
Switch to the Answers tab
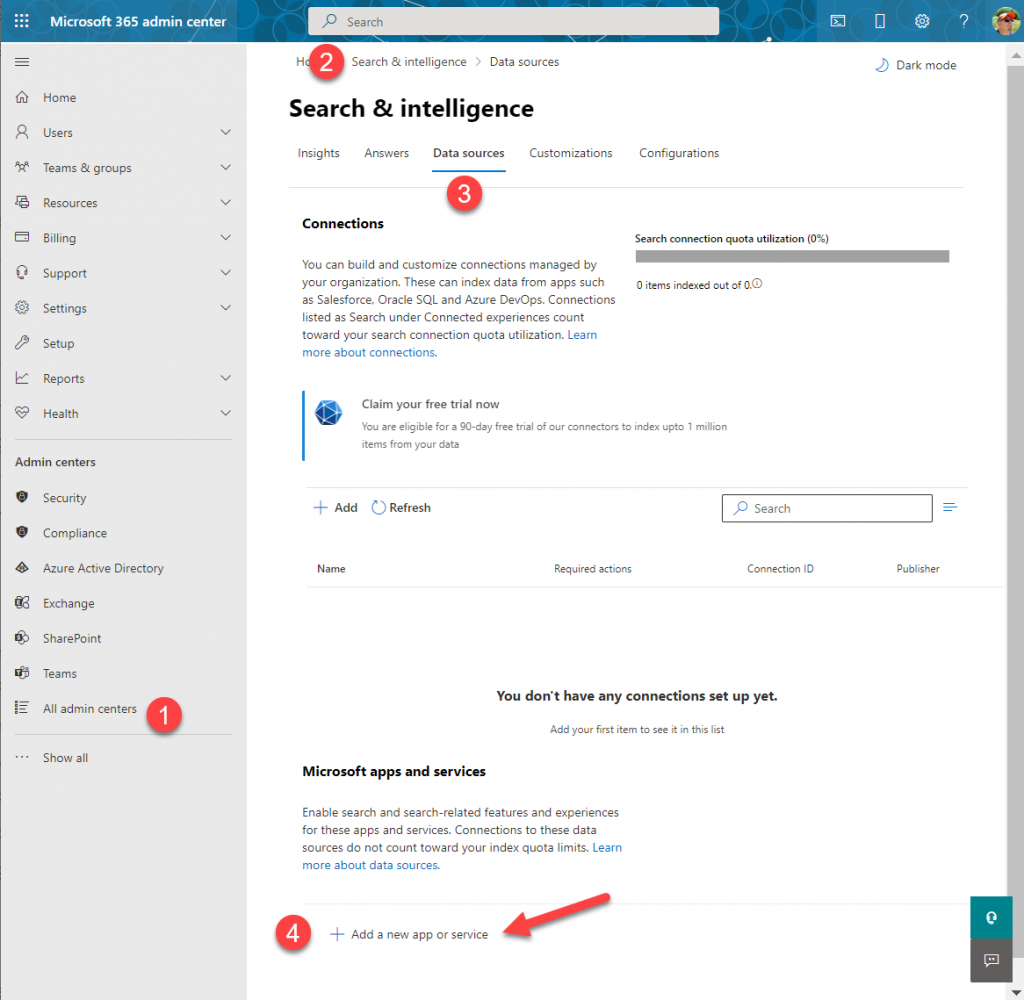(x=387, y=153)
